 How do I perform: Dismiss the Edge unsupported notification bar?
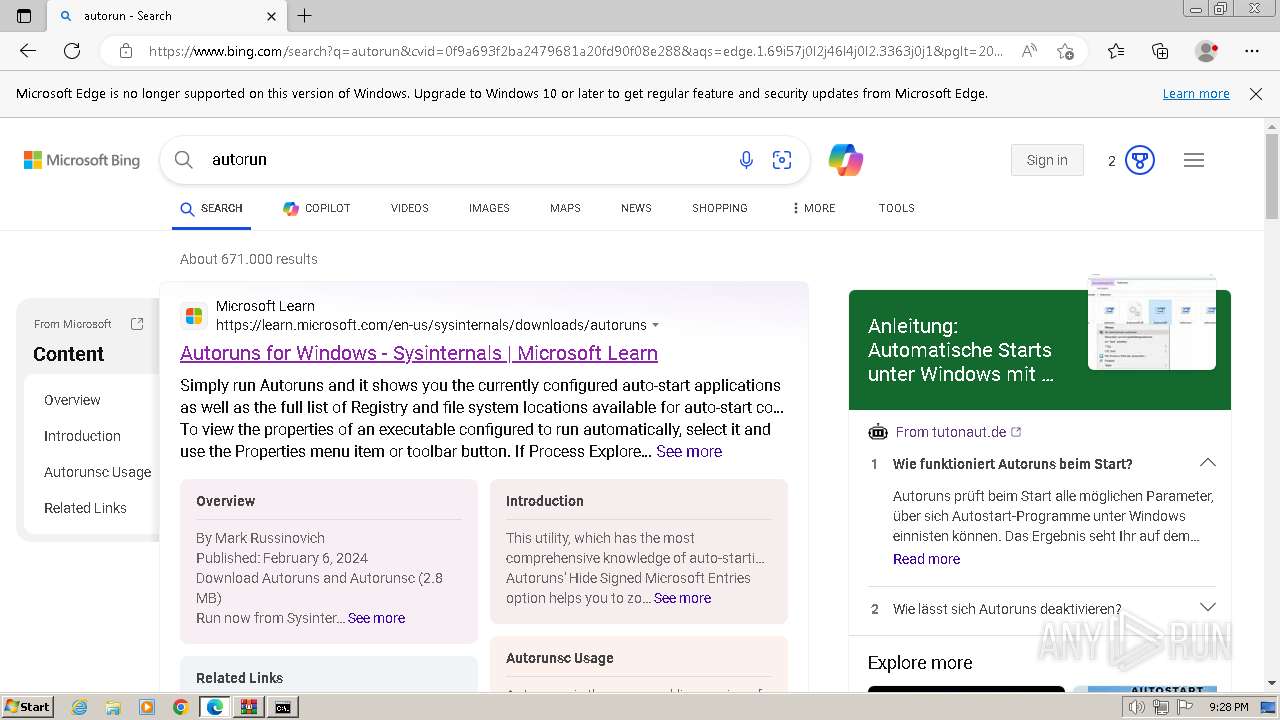coord(1256,94)
